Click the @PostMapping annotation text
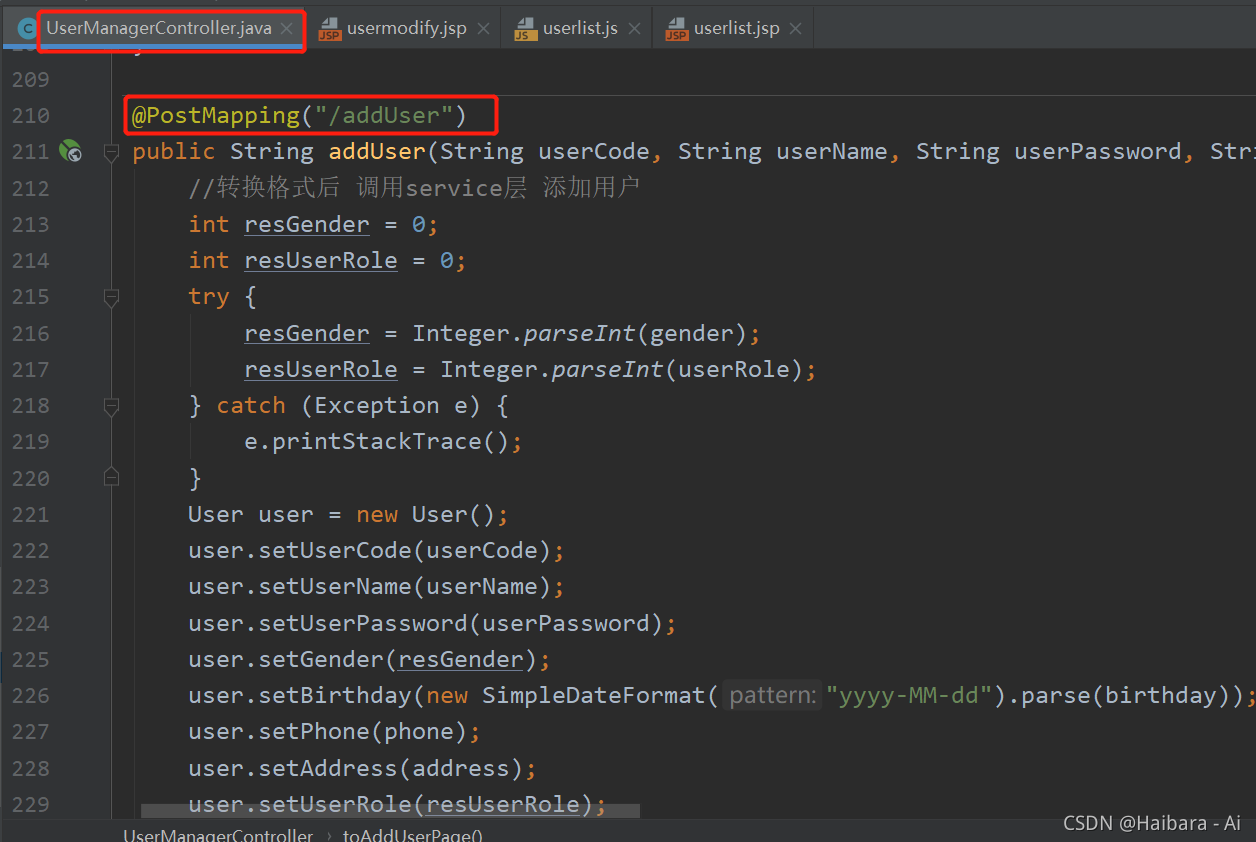Viewport: 1256px width, 842px height. click(x=216, y=116)
